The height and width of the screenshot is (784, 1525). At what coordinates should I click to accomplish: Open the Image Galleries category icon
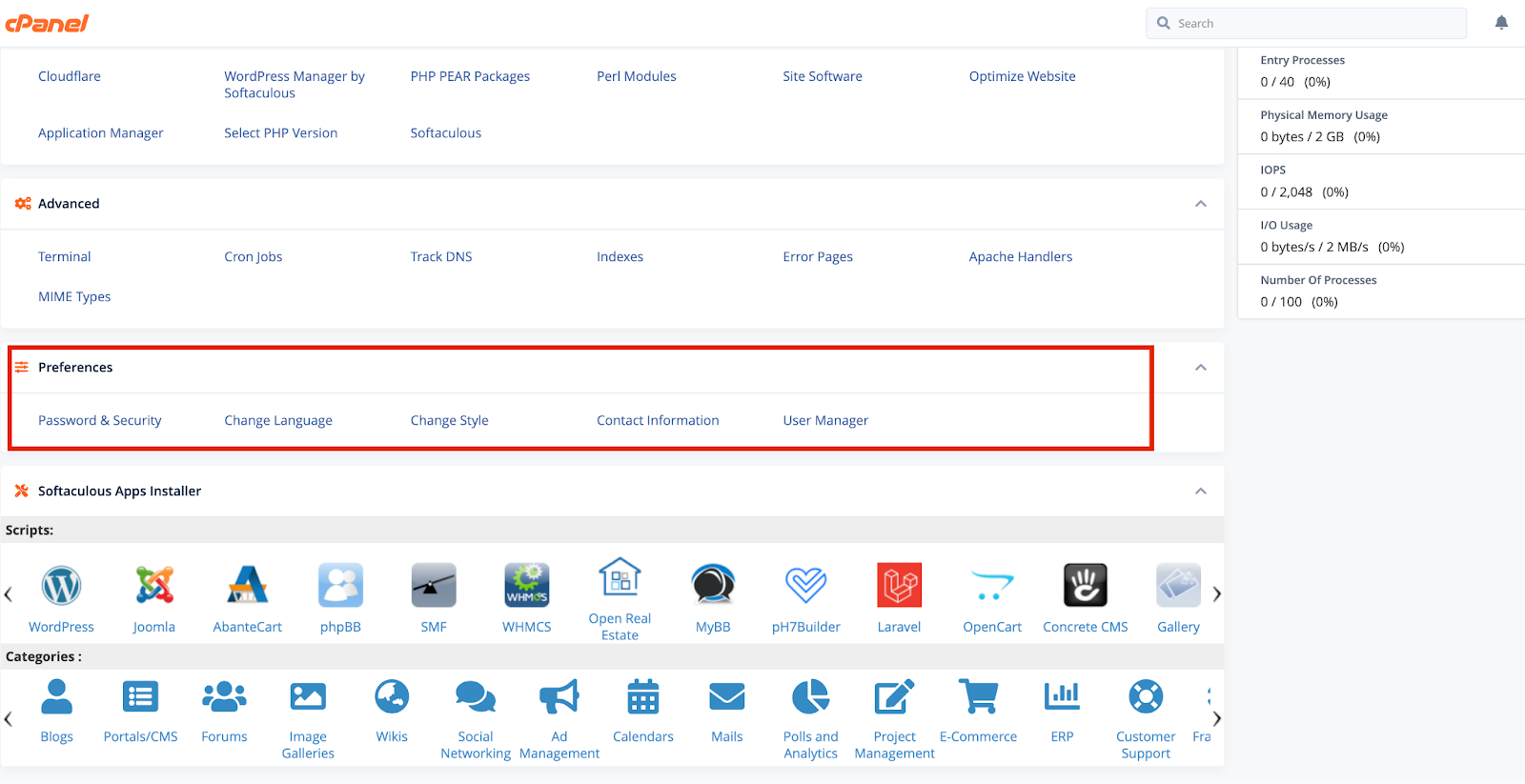point(308,697)
